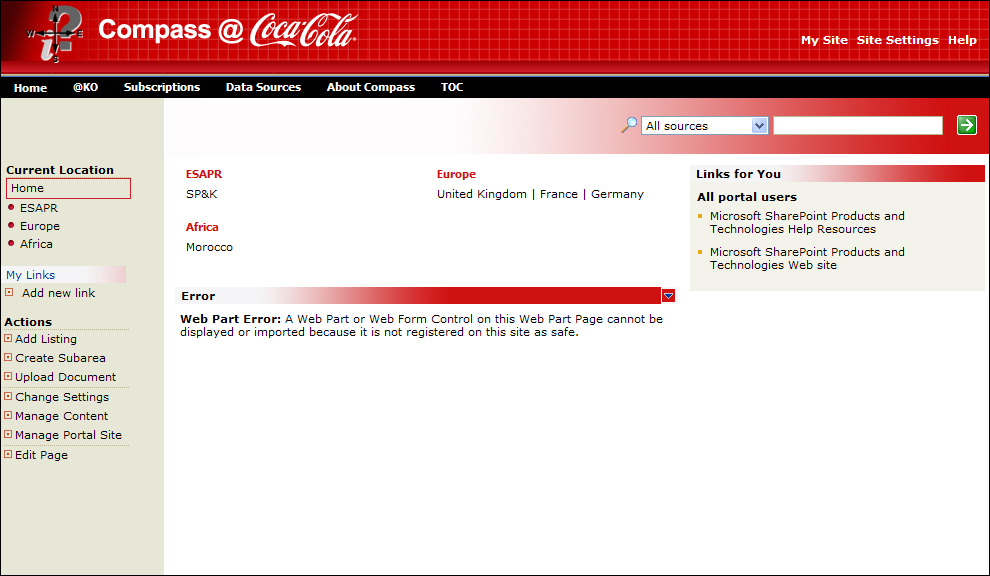Open the Europe area heading link
Viewport: 990px width, 576px height.
tap(456, 174)
